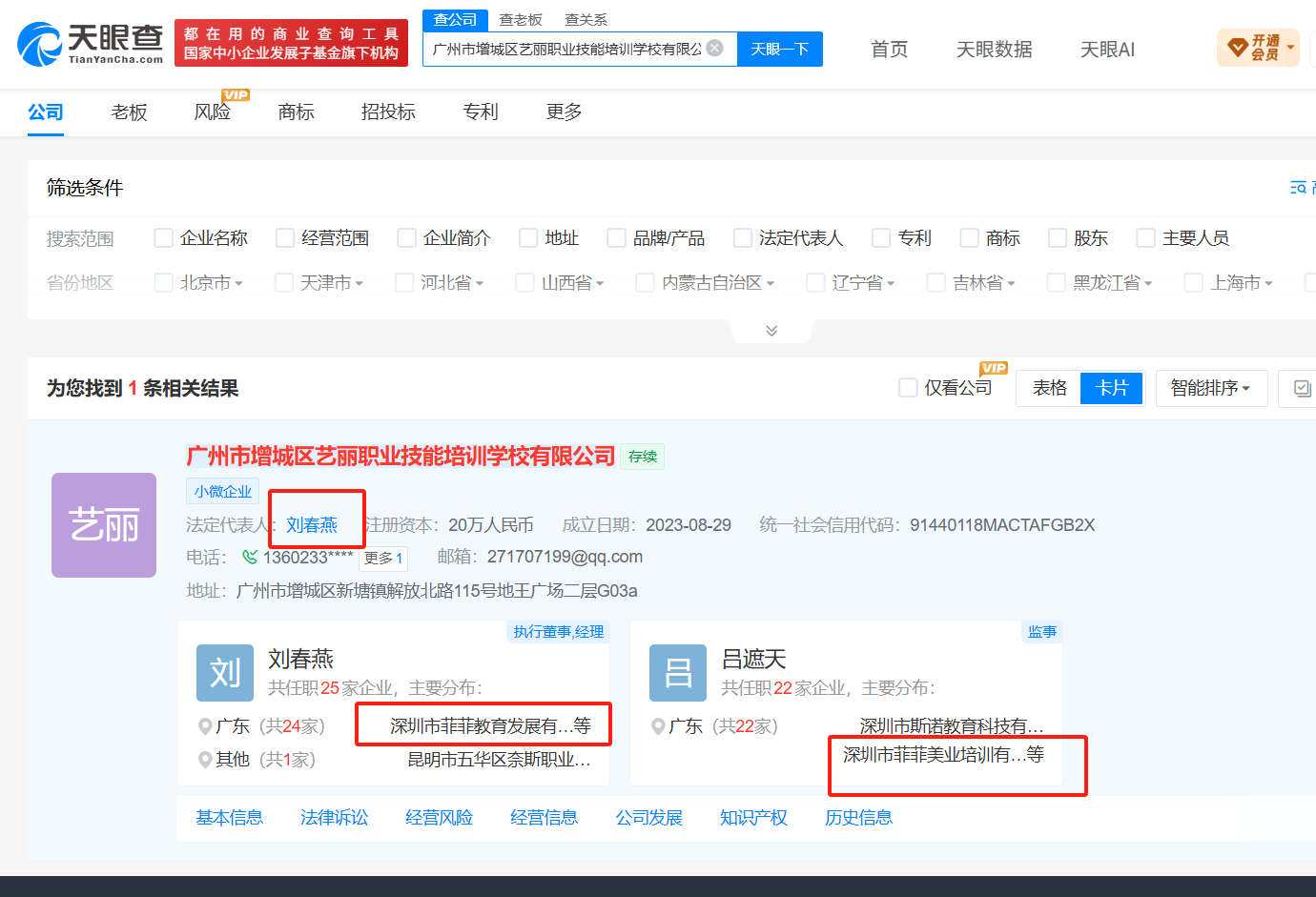This screenshot has width=1316, height=897.
Task: Call via the green phone icon
Action: (x=250, y=557)
